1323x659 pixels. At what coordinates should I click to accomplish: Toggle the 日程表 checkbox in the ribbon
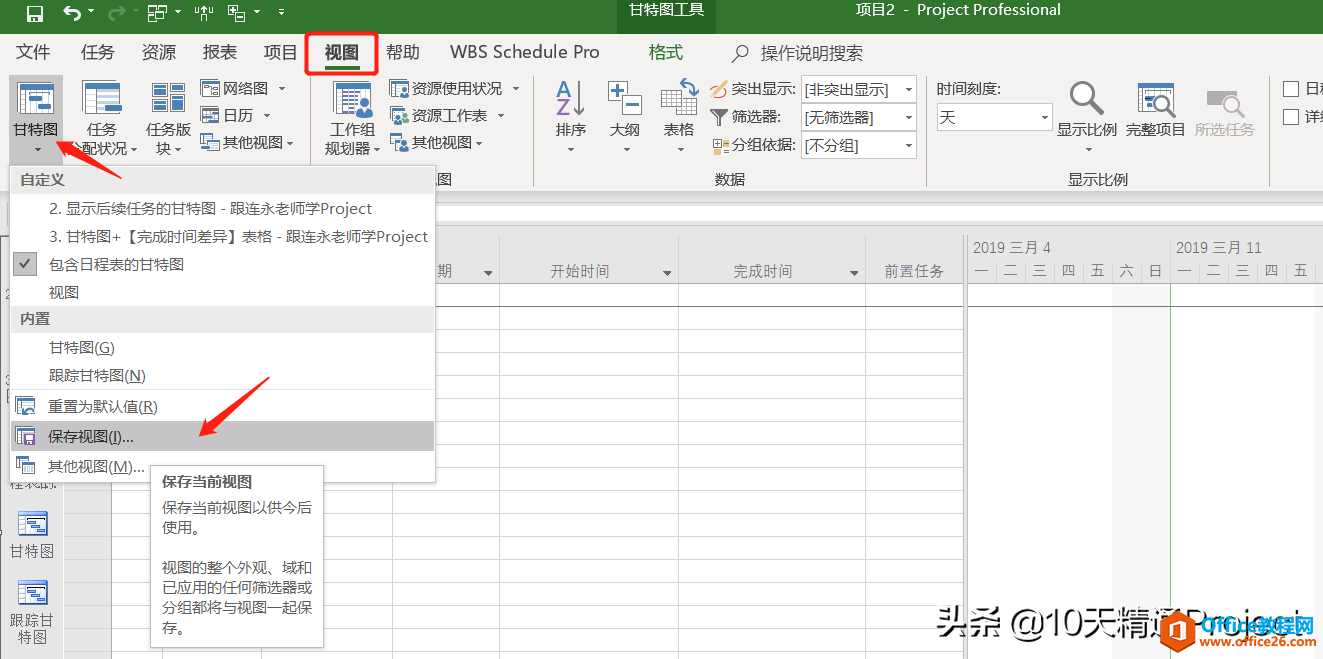(1291, 89)
